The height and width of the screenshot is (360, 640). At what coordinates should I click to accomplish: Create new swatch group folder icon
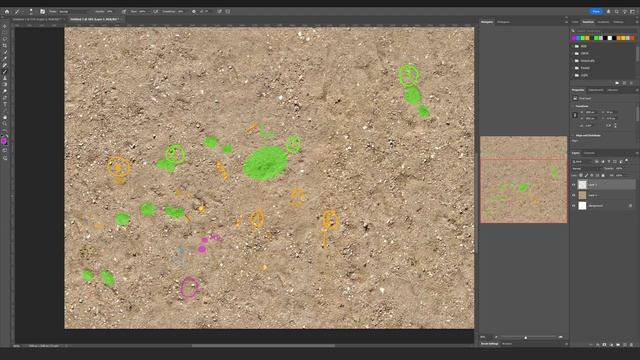617,83
